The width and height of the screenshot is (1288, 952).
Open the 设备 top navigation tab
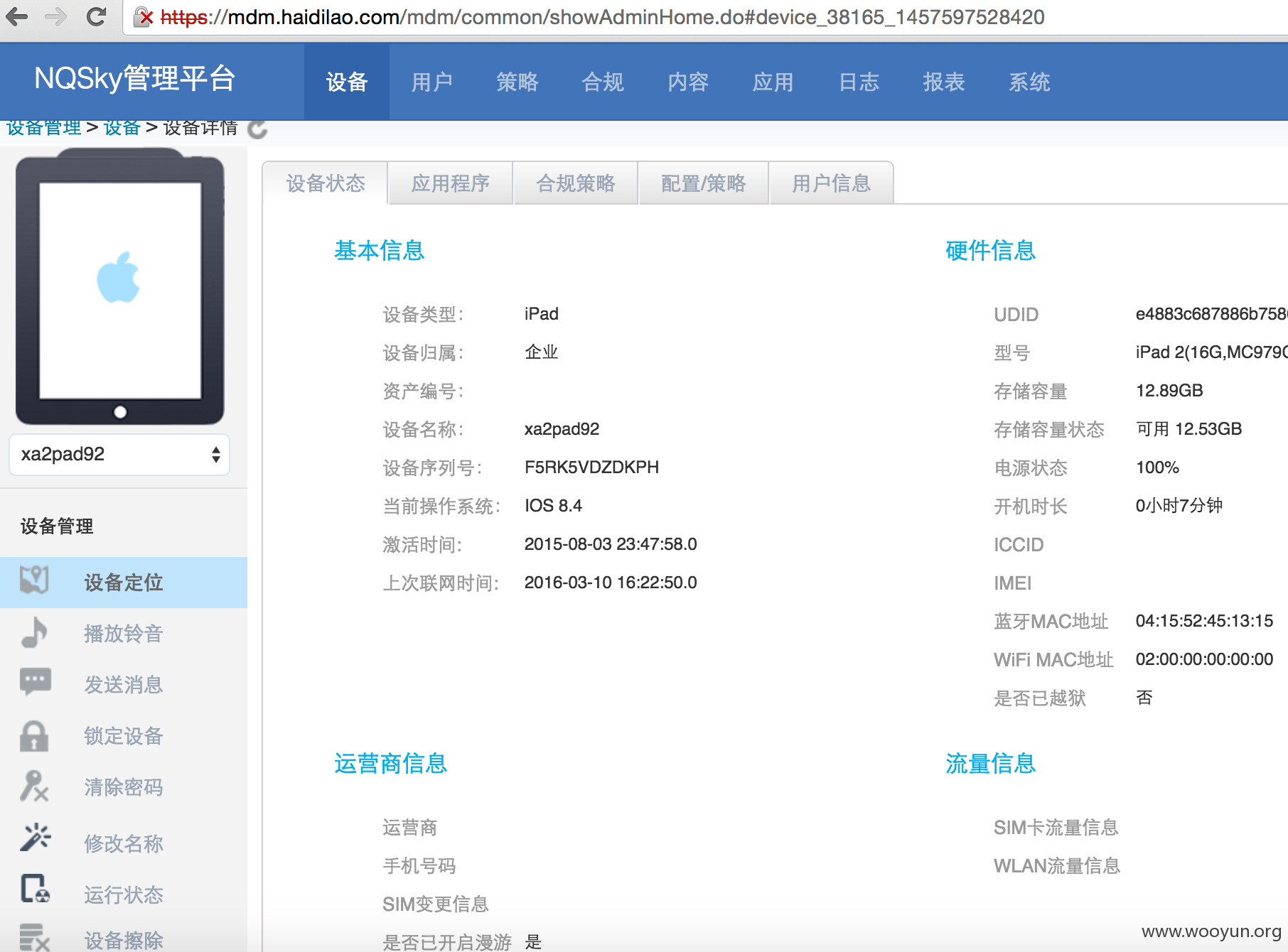(x=347, y=82)
